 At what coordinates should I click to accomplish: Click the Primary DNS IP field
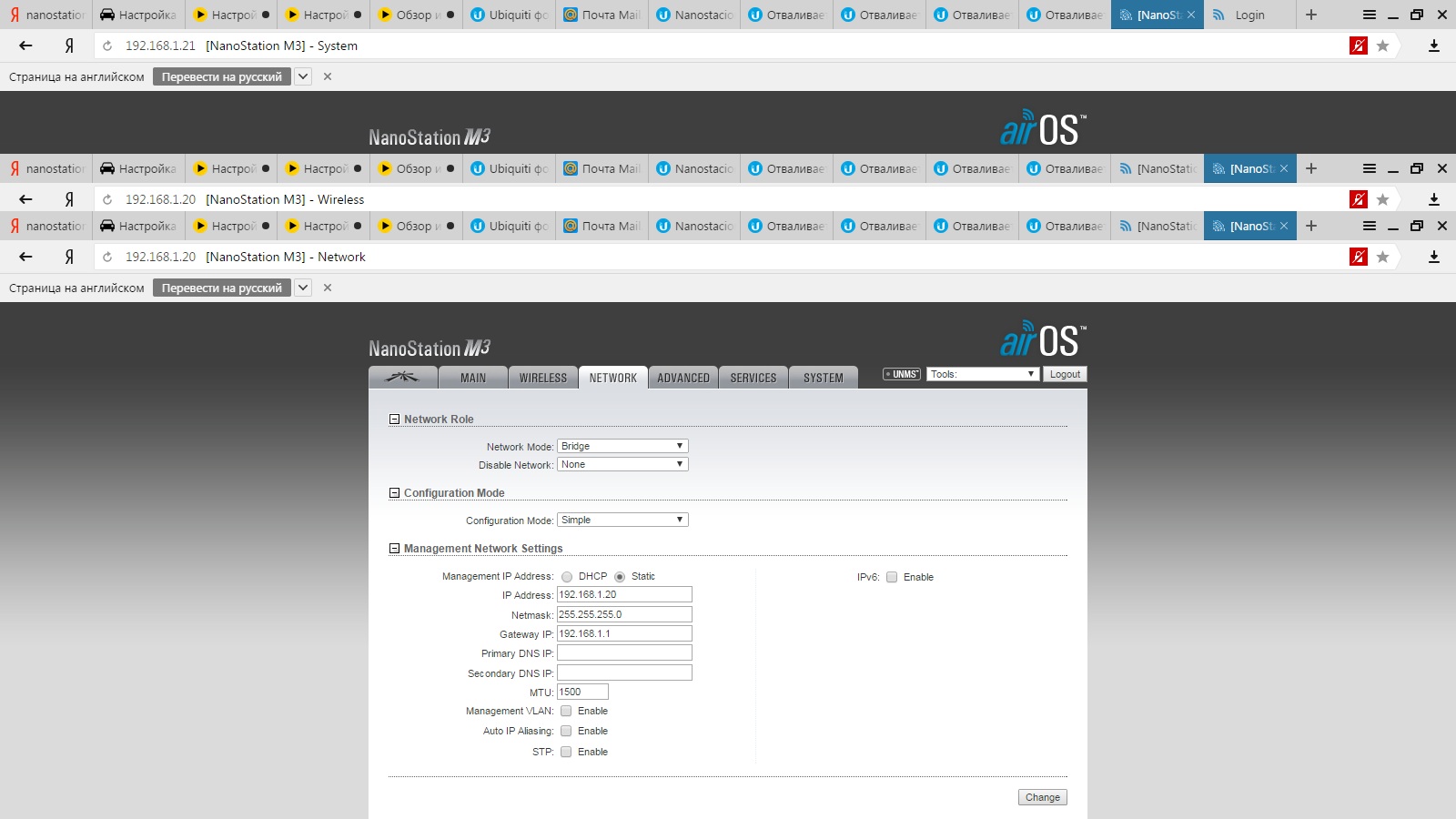coord(624,652)
